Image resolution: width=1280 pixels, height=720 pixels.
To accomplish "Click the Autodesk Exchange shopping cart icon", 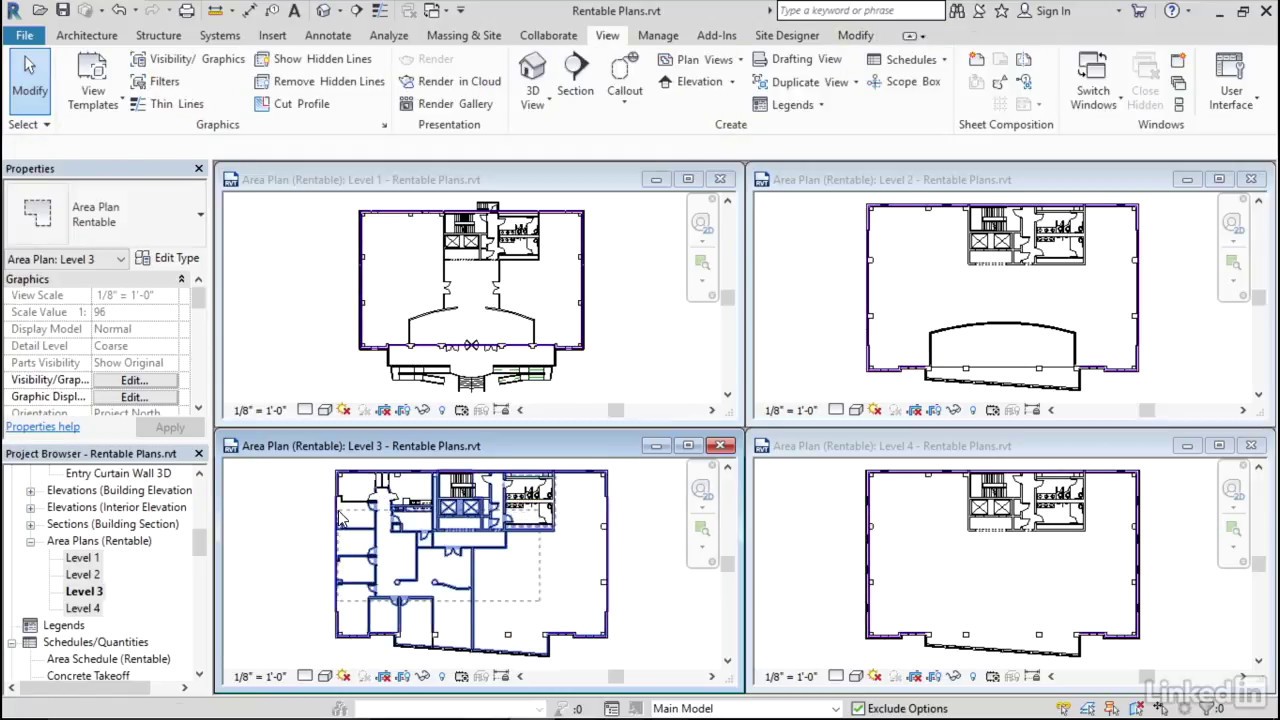I will click(x=1139, y=11).
